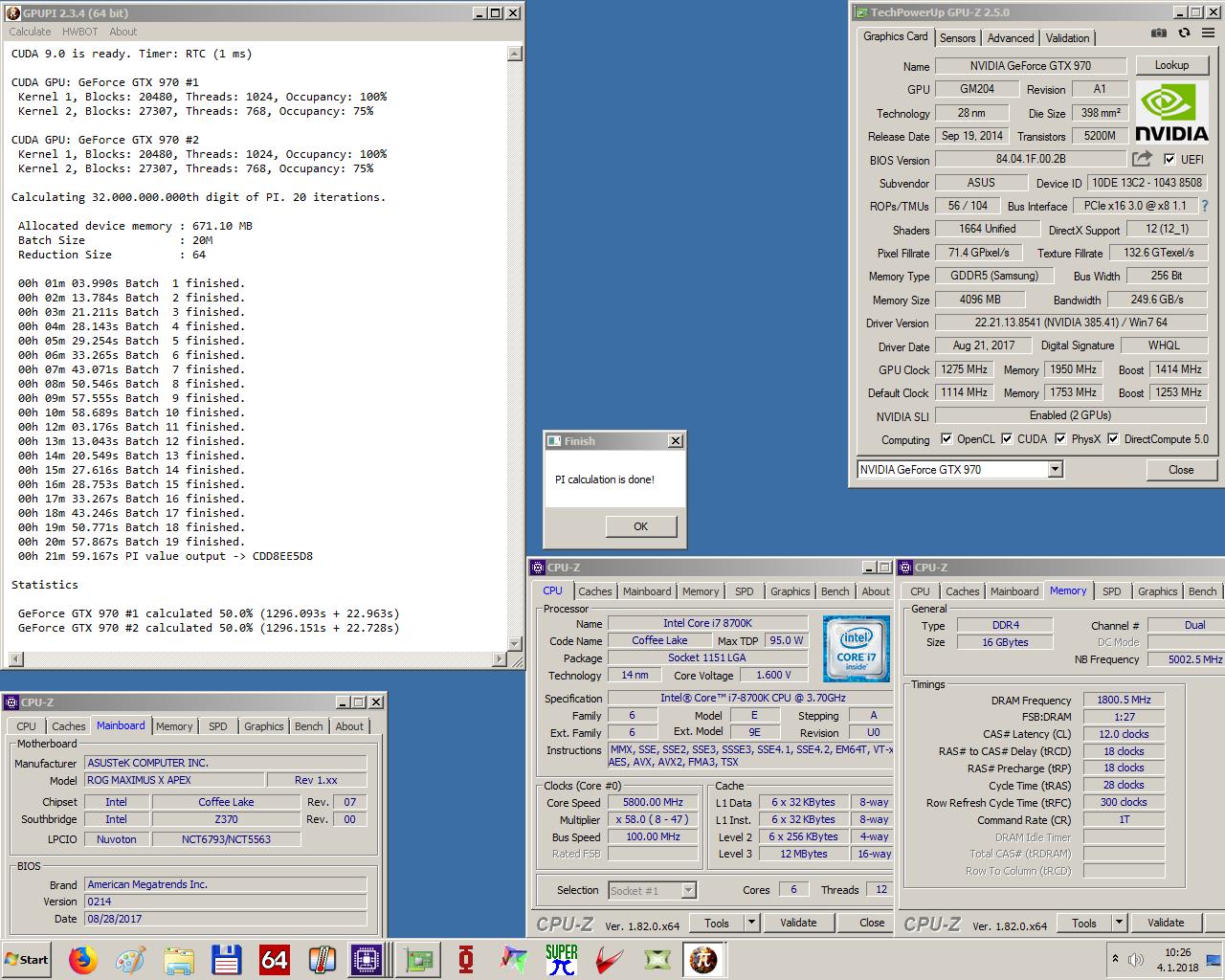Image resolution: width=1225 pixels, height=980 pixels.
Task: Click Close in CPU-Z CPU window
Action: pos(872,923)
